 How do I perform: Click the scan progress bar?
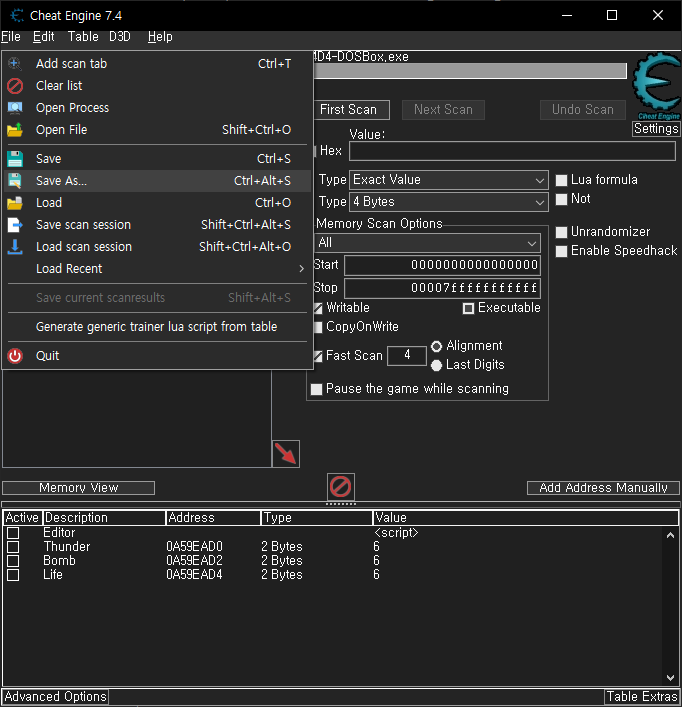(x=470, y=71)
